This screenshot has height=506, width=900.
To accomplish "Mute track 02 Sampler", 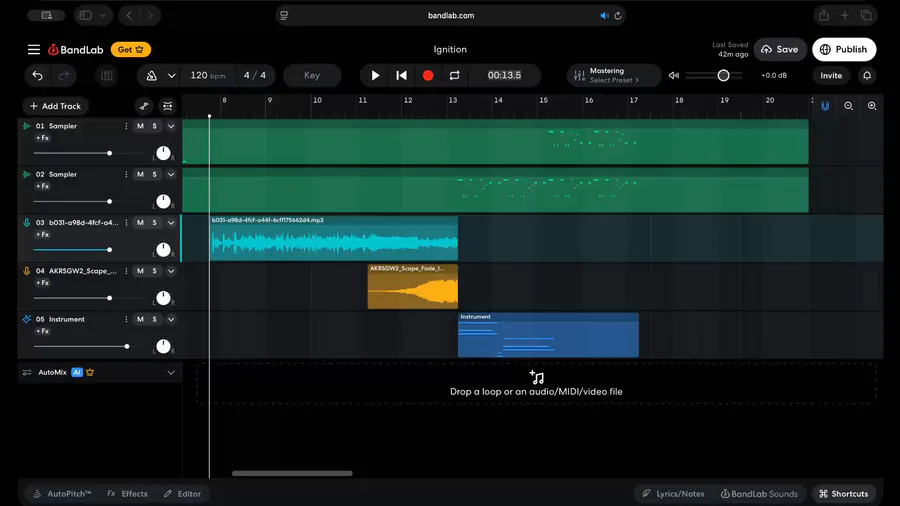I will click(140, 174).
